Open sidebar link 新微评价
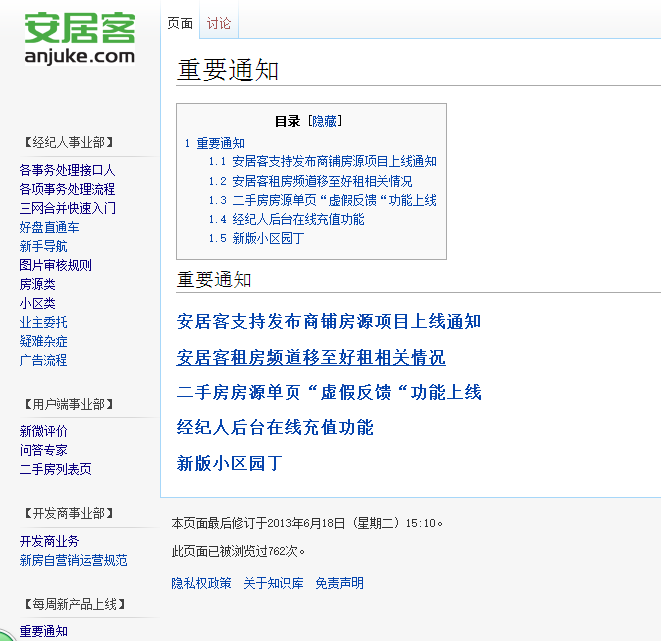661x641 pixels. click(43, 431)
